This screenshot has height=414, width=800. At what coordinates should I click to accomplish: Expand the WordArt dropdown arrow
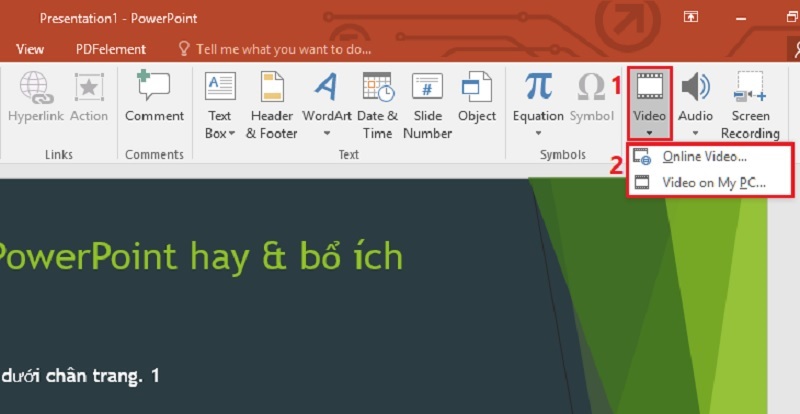tap(327, 134)
